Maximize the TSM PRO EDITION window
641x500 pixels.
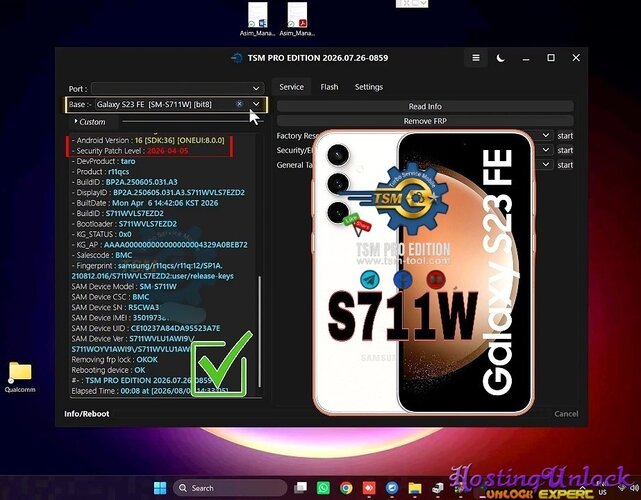point(551,58)
